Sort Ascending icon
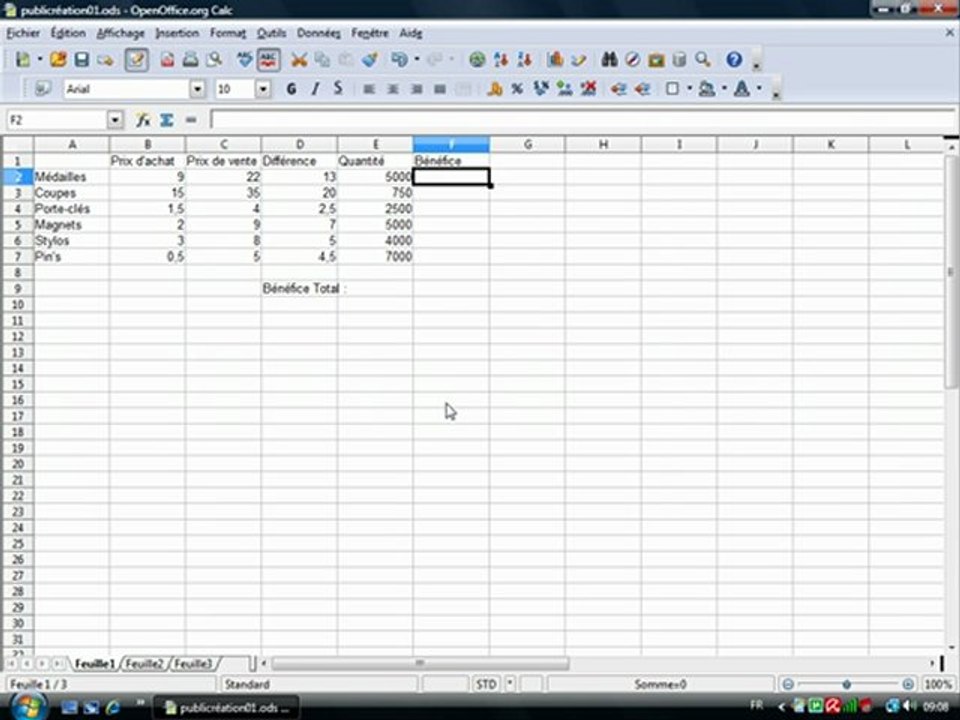The image size is (960, 720). click(x=501, y=59)
